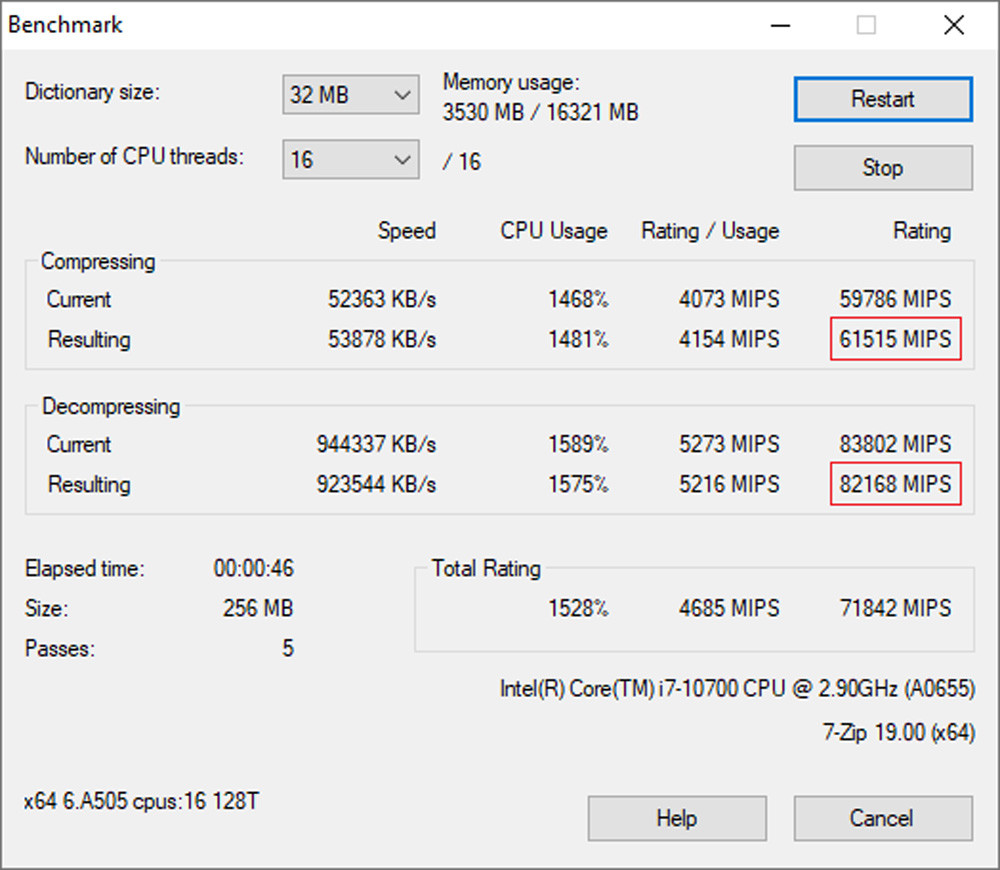
Task: Click the current compressing speed 52363 KB/s
Action: (382, 299)
